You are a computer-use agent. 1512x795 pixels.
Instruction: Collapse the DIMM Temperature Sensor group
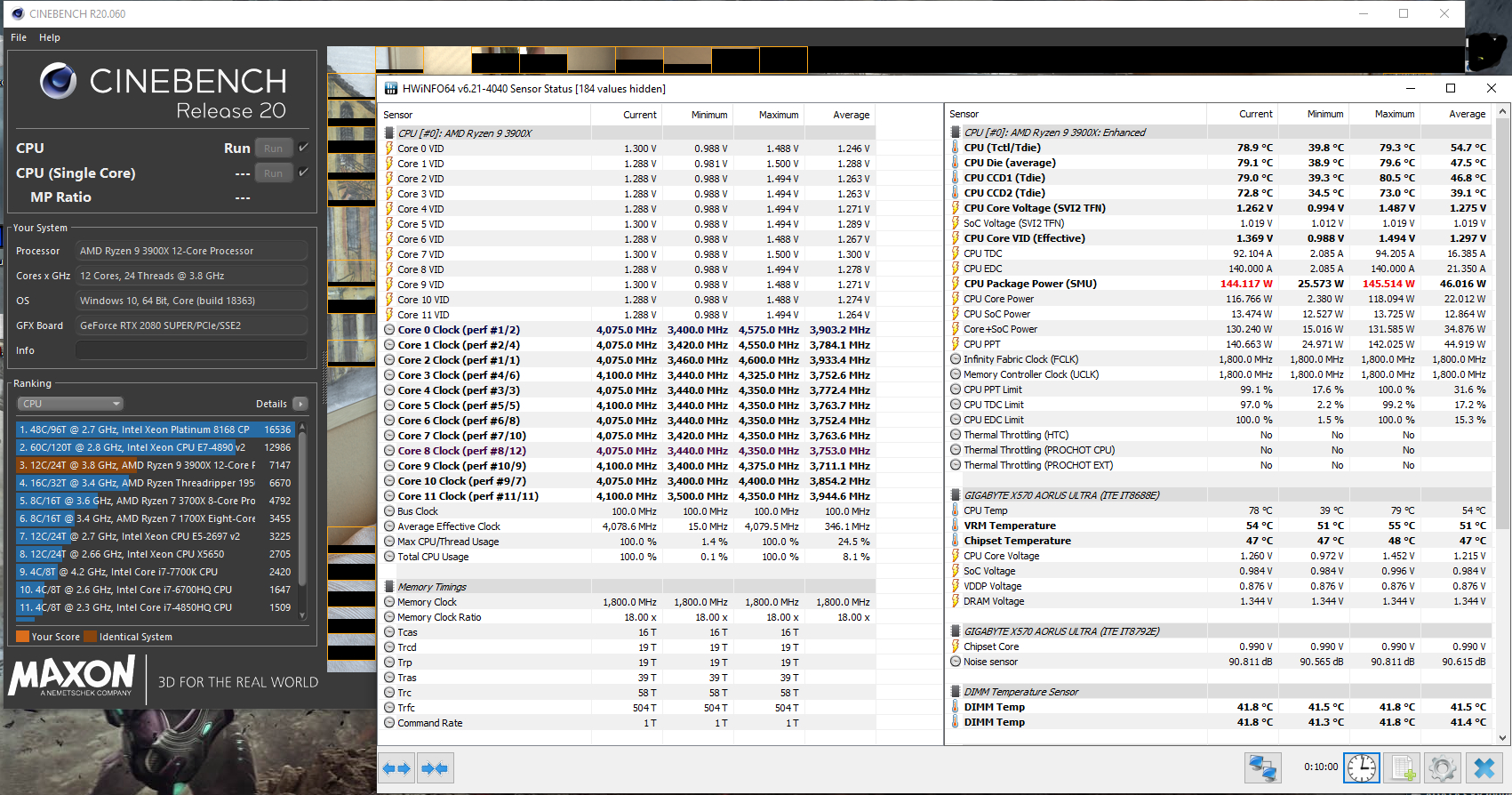click(x=956, y=692)
